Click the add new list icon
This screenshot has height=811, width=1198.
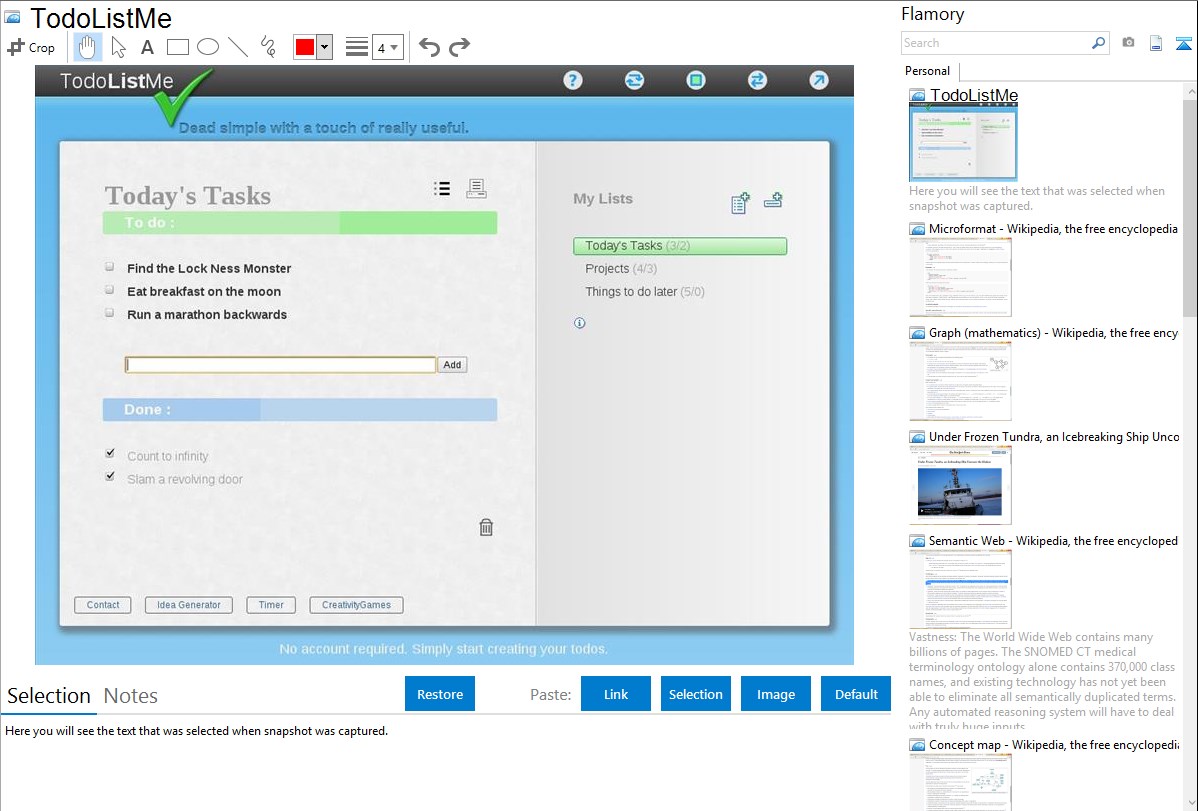[x=740, y=203]
